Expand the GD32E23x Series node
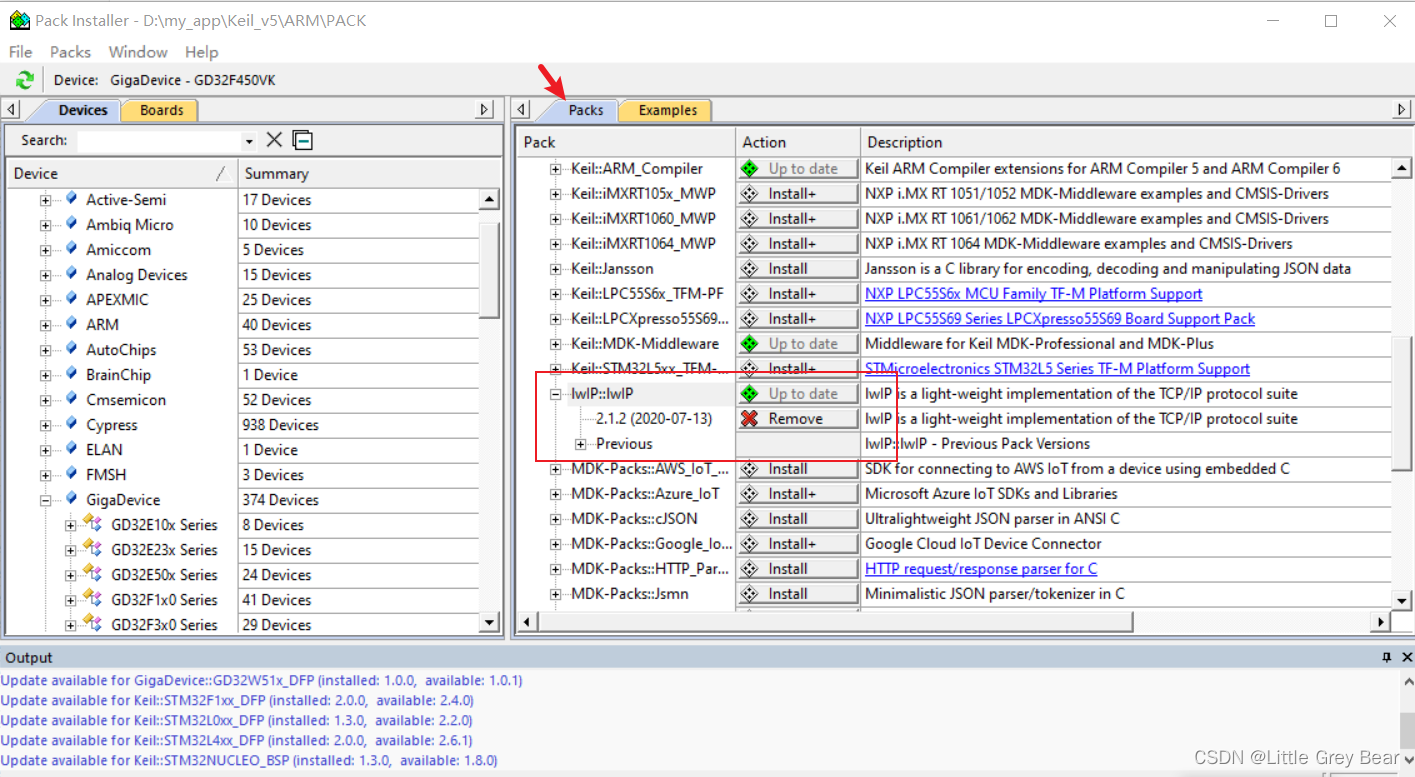The image size is (1415, 777). tap(70, 550)
